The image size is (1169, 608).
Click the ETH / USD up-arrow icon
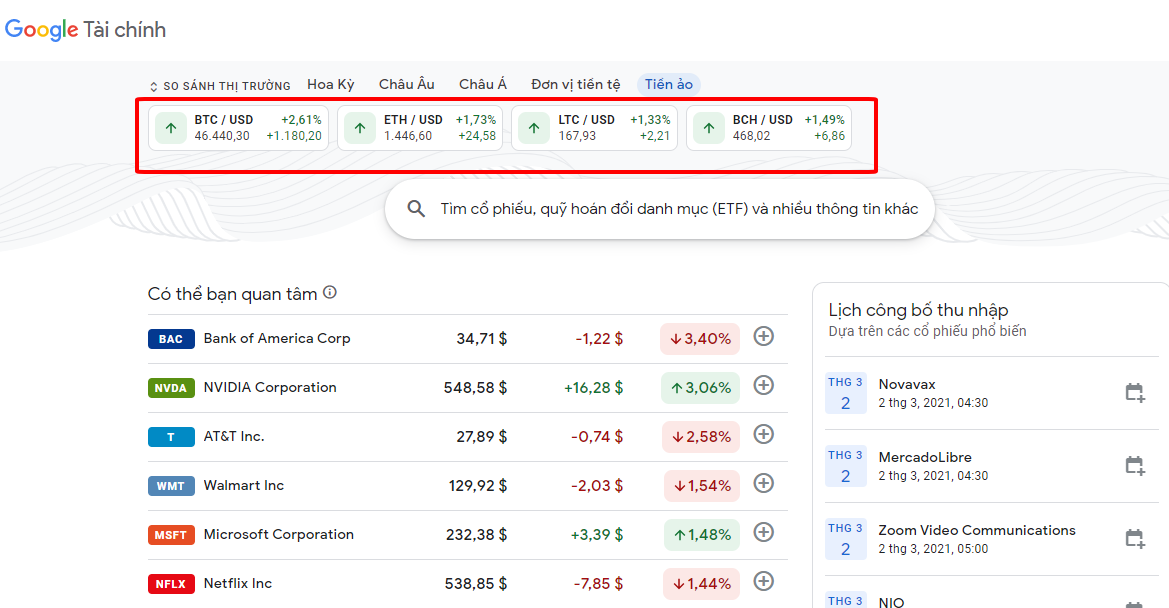360,128
